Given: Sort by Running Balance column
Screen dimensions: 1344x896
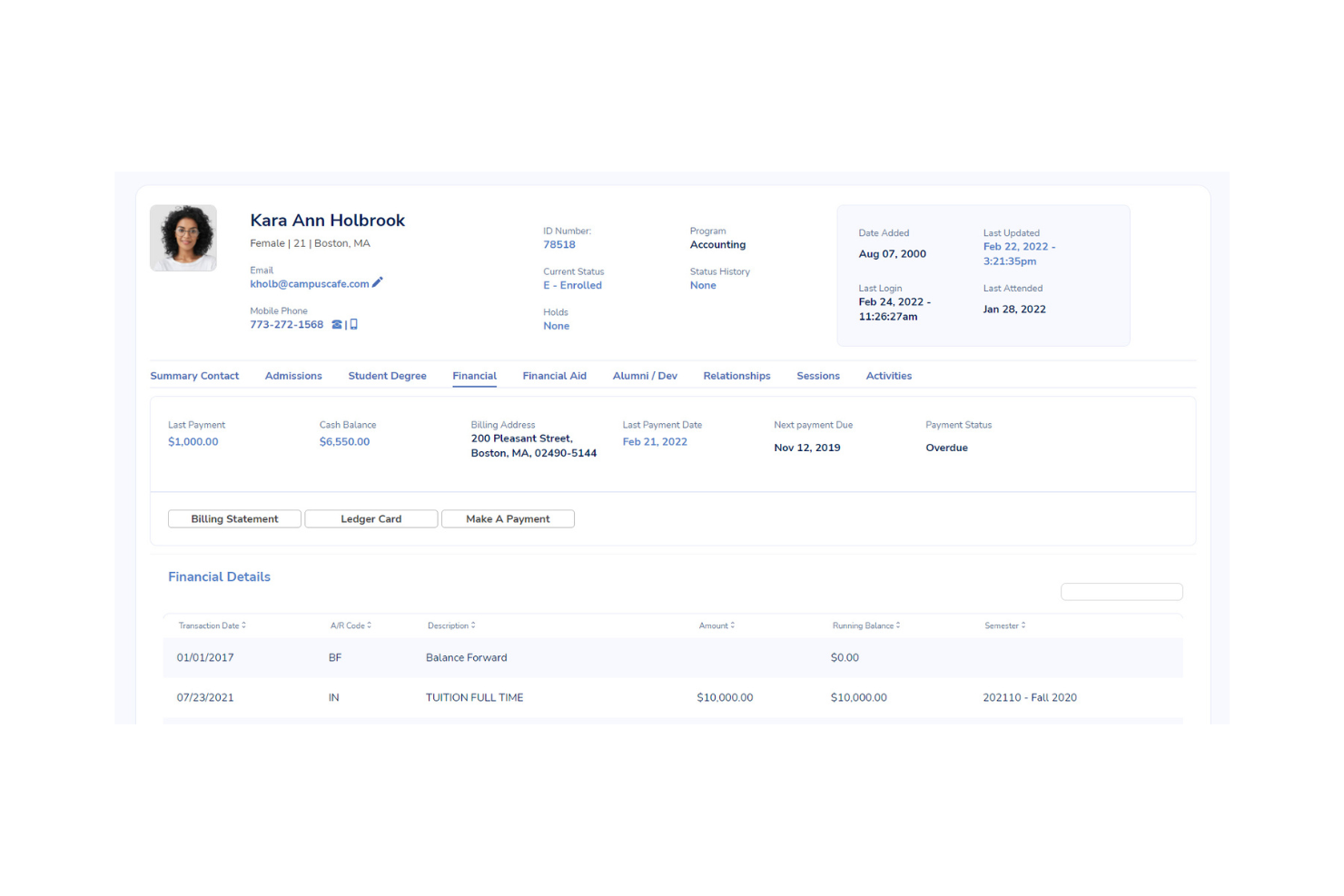Looking at the screenshot, I should [866, 625].
